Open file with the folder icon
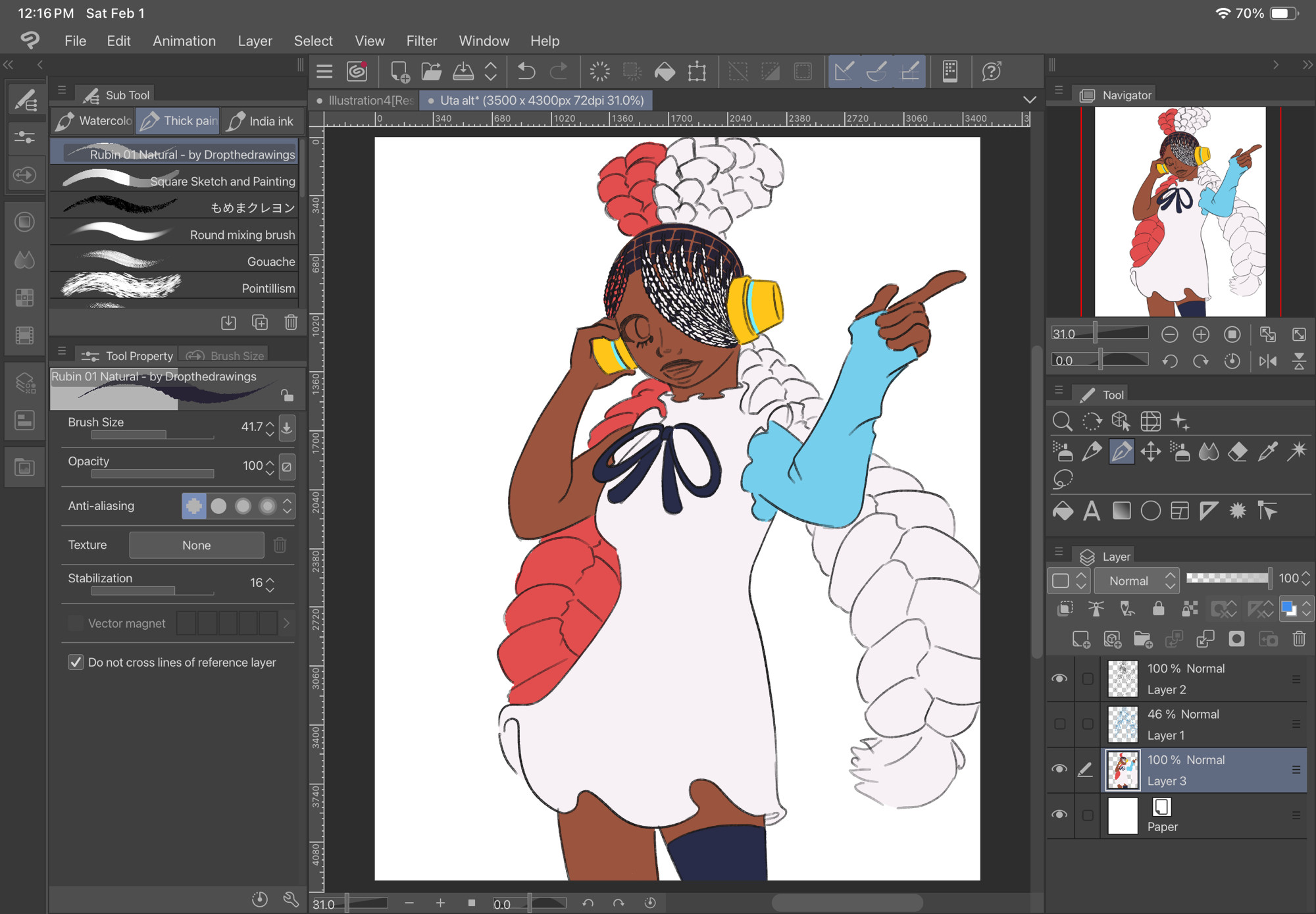Image resolution: width=1316 pixels, height=914 pixels. [432, 71]
